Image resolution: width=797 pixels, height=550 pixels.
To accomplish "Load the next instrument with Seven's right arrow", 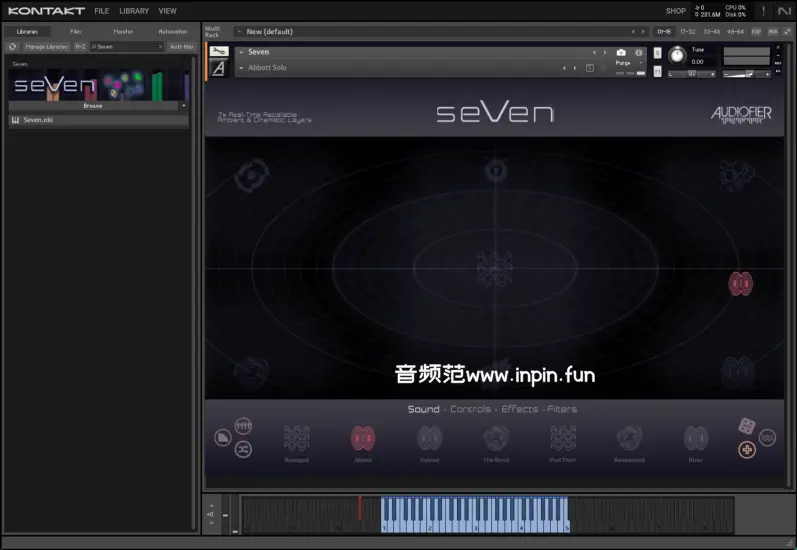I will (604, 52).
